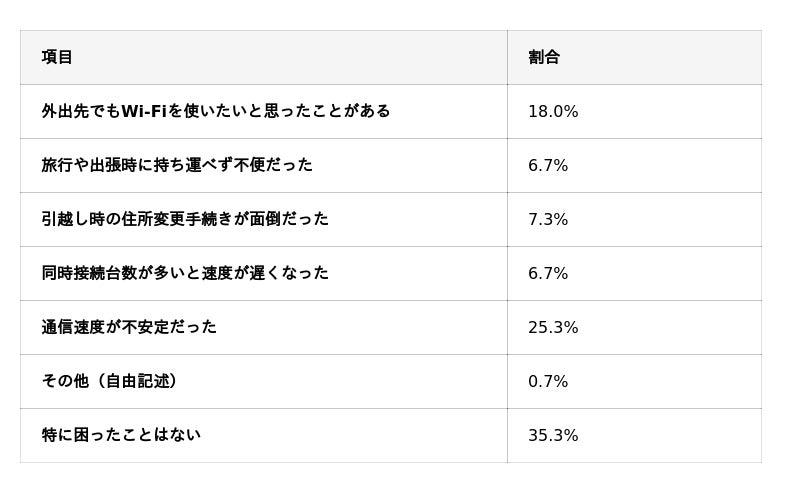Click the 35.3% value cell

click(553, 435)
